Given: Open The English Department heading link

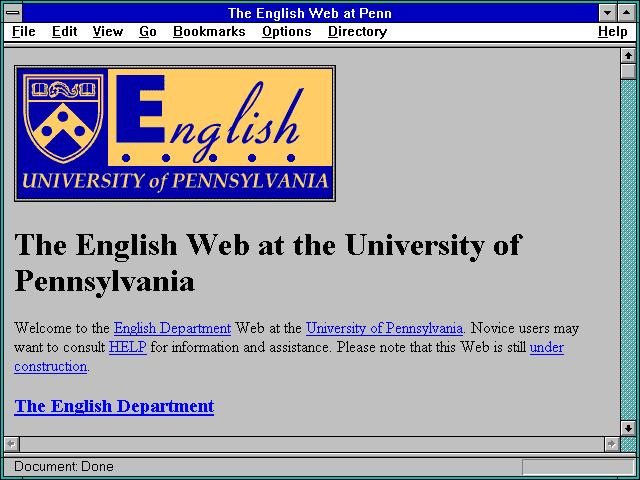Looking at the screenshot, I should 114,406.
